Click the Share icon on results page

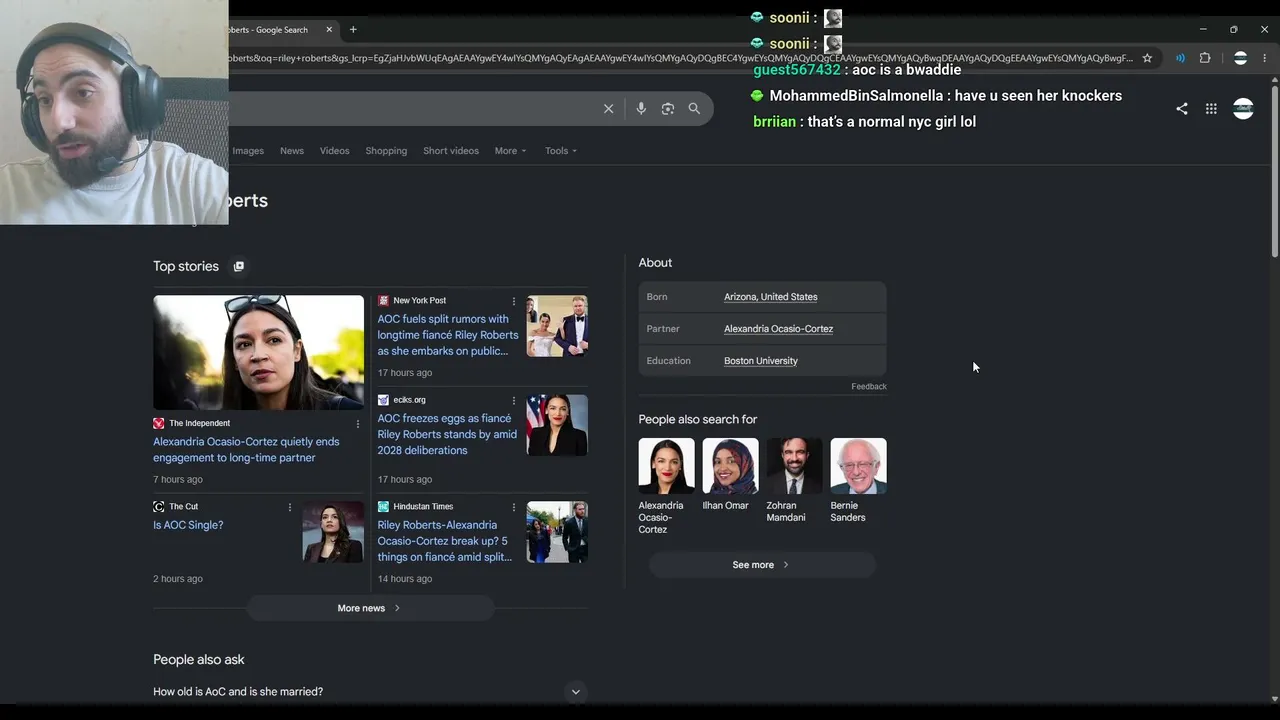tap(1182, 109)
